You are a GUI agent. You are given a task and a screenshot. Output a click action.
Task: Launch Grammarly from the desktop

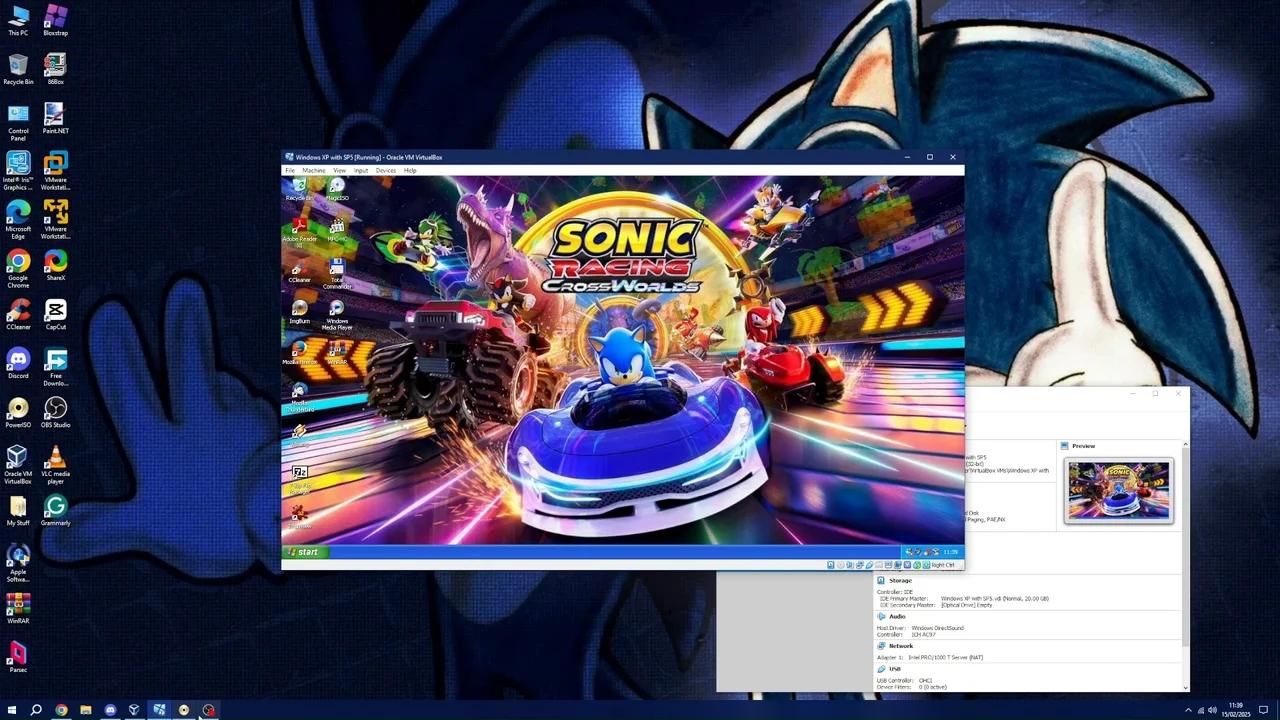[55, 511]
